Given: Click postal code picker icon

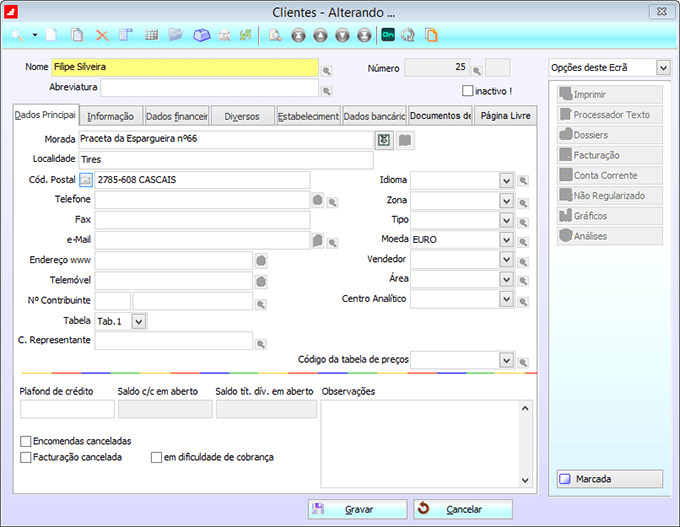Looking at the screenshot, I should (86, 180).
